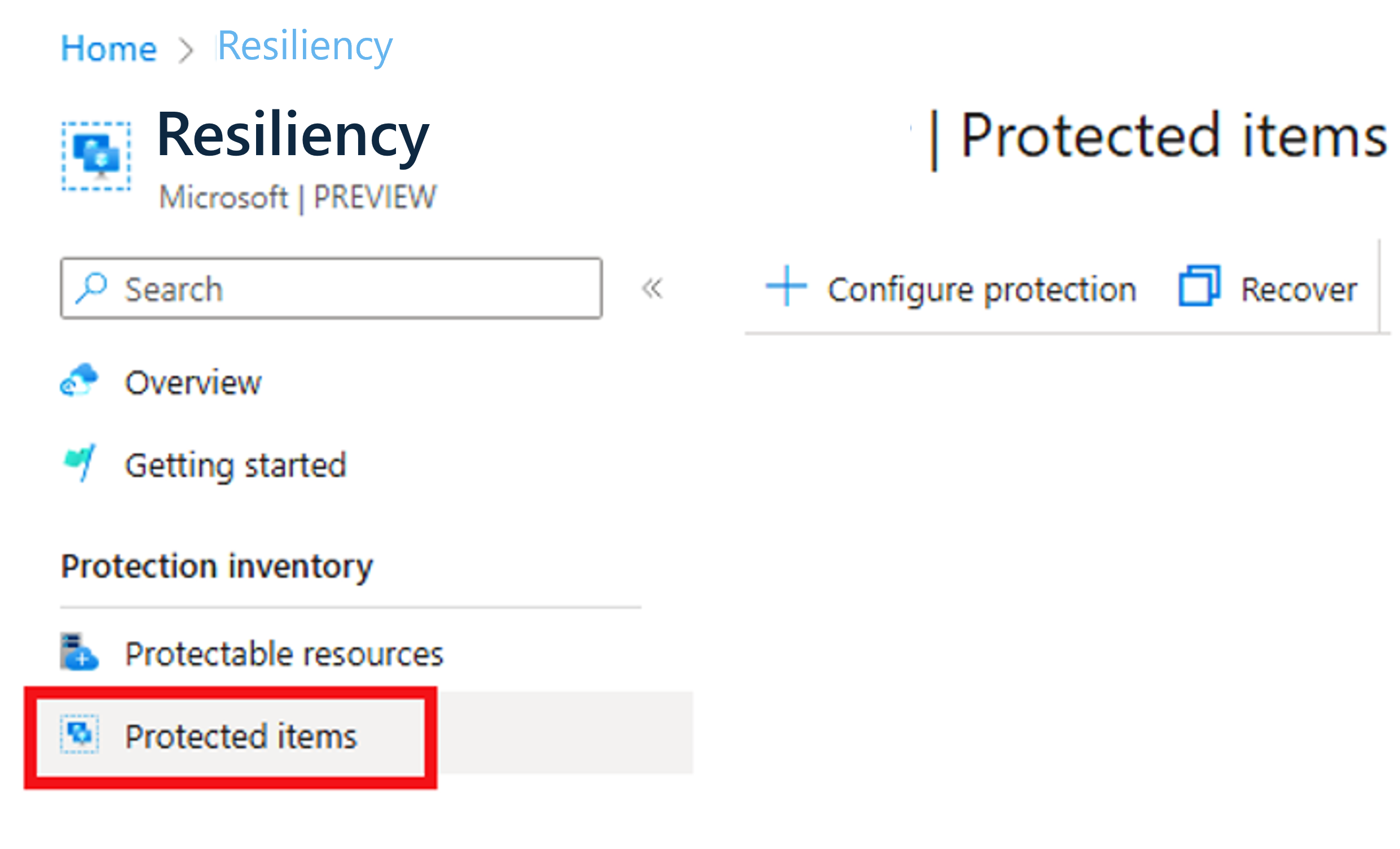Click the plus icon for Configure protection
The height and width of the screenshot is (849, 1400).
786,287
